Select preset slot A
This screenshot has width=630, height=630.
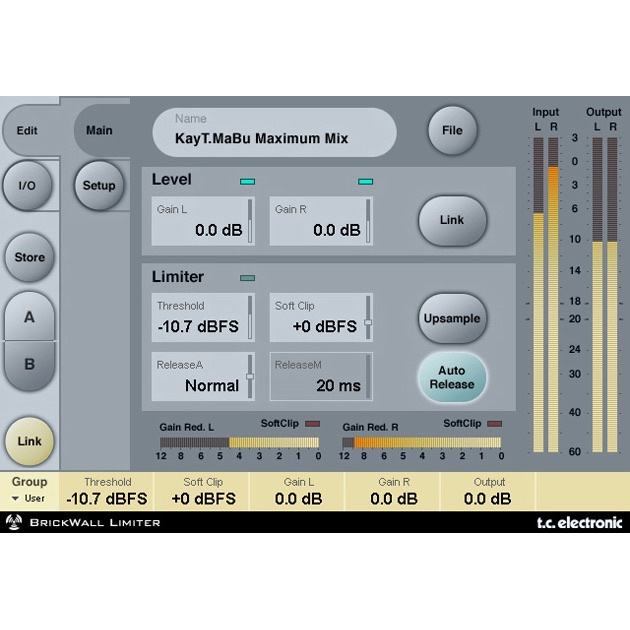(x=29, y=317)
